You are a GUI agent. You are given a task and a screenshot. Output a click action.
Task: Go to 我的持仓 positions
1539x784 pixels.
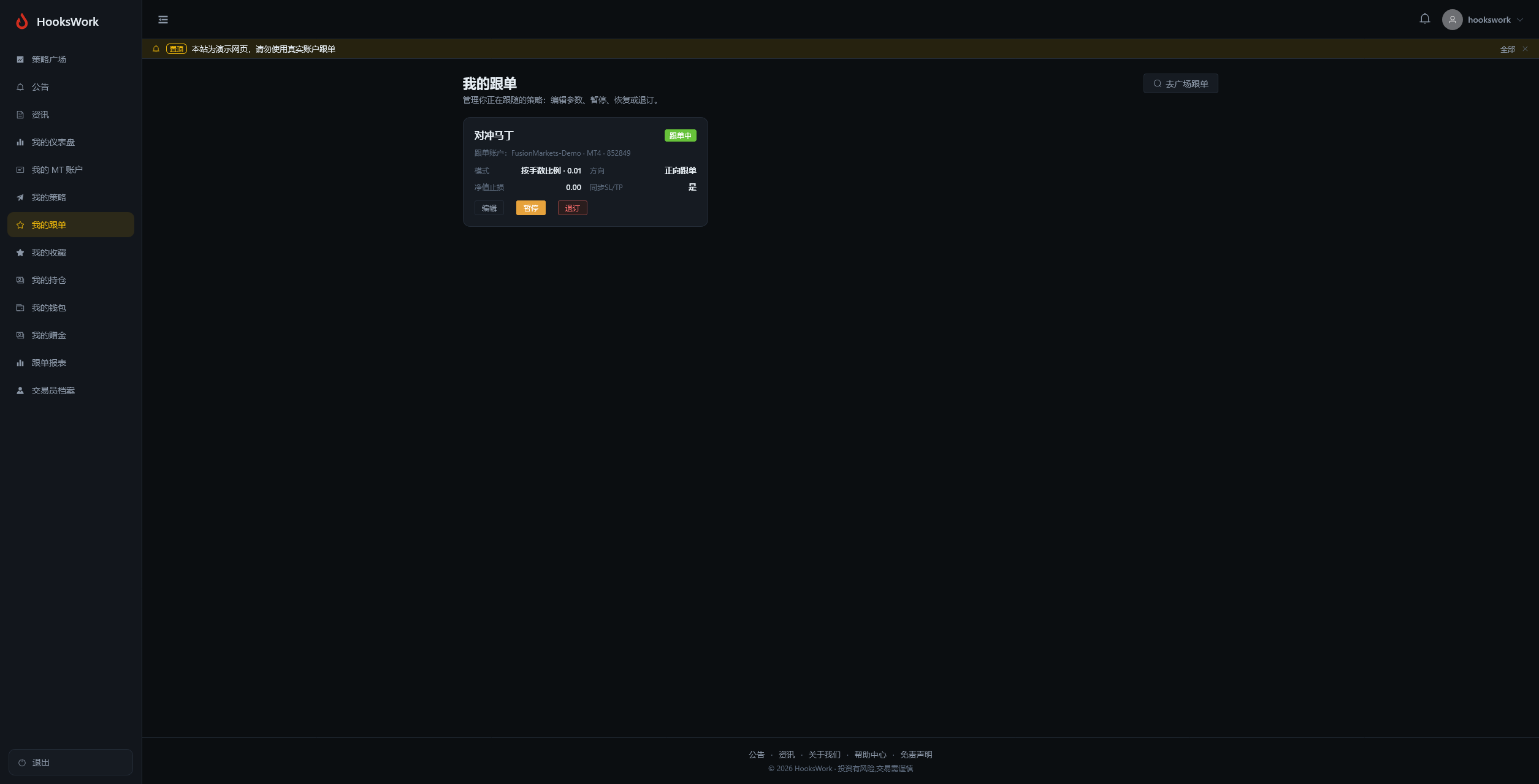[x=71, y=280]
